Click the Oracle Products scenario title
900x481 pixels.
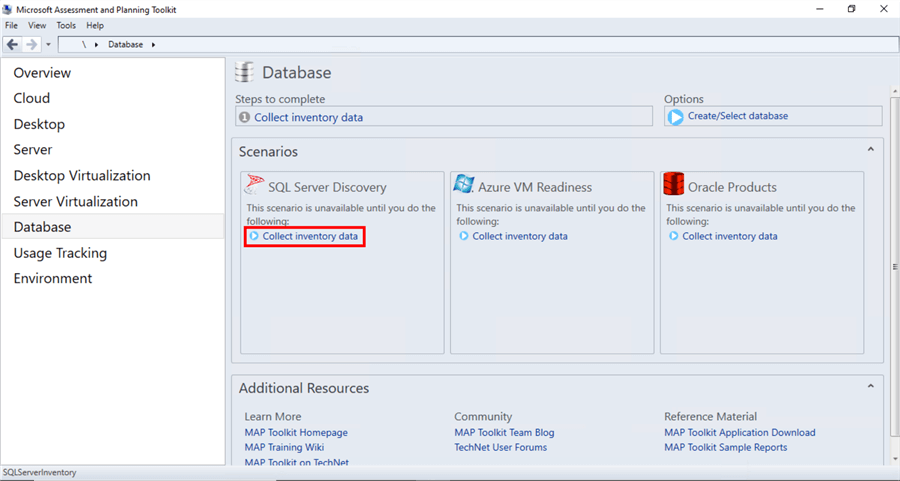coord(732,187)
